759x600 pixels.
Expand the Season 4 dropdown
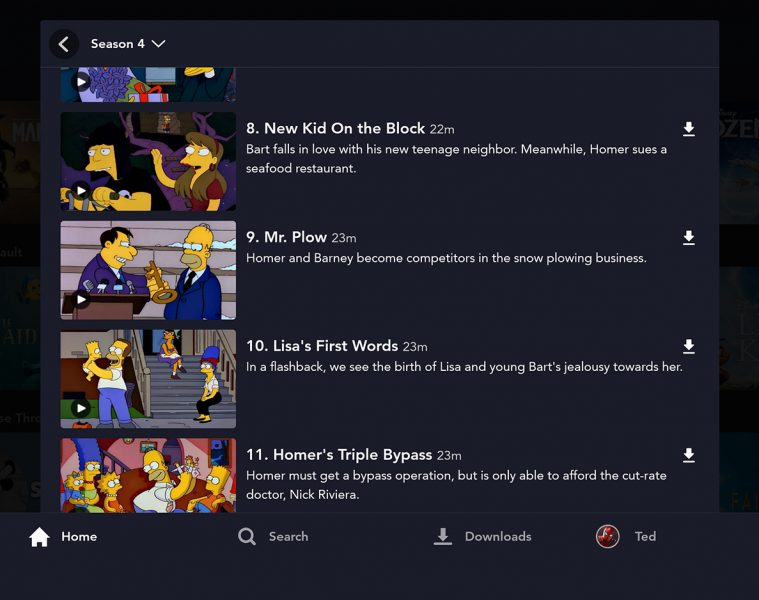click(128, 44)
